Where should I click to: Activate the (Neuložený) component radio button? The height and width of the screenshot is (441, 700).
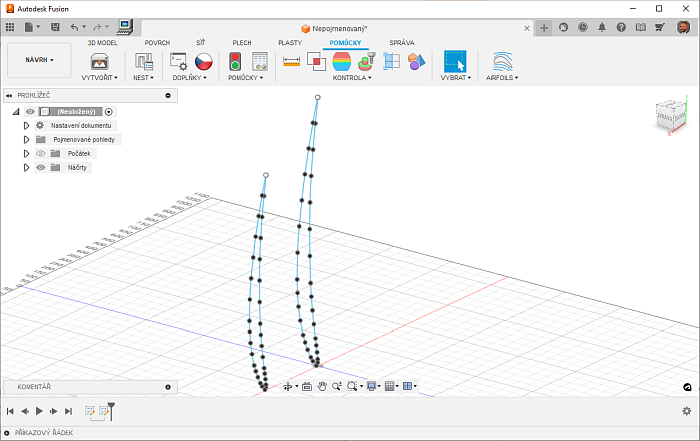click(x=109, y=112)
